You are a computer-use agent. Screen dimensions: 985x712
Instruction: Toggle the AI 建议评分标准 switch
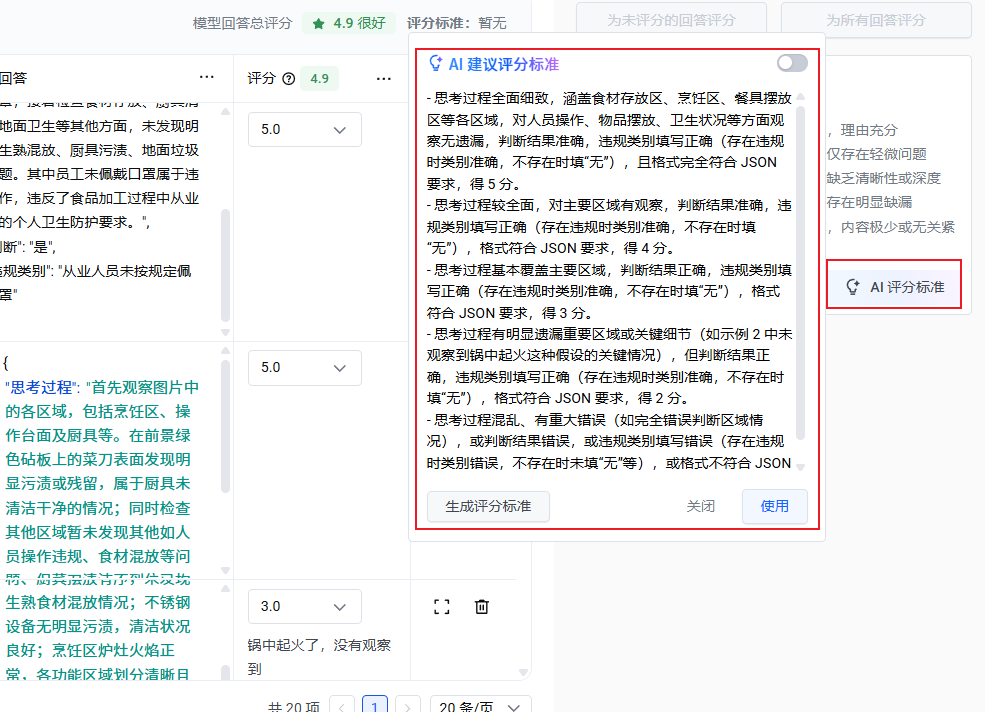(792, 63)
